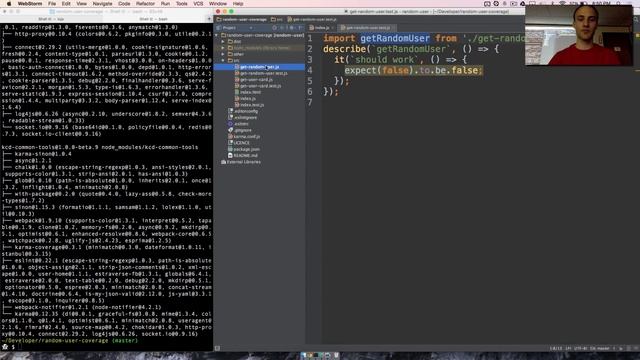Open the Code menu
This screenshot has height=360, width=640.
pos(124,4)
